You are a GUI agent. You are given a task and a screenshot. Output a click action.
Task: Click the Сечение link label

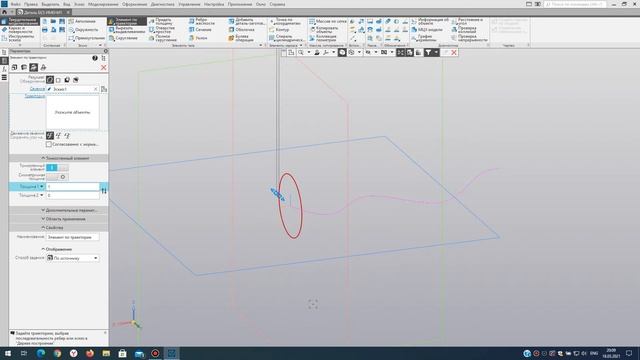click(37, 89)
